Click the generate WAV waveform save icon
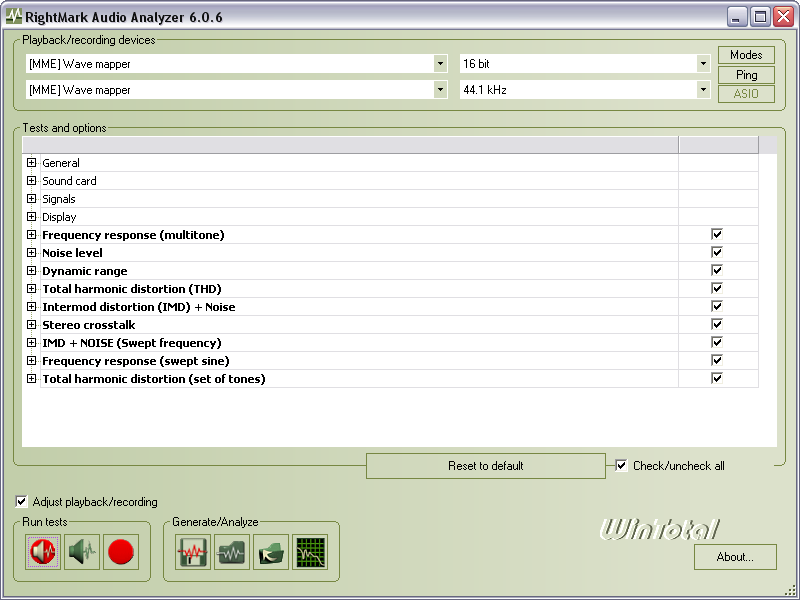 click(193, 552)
